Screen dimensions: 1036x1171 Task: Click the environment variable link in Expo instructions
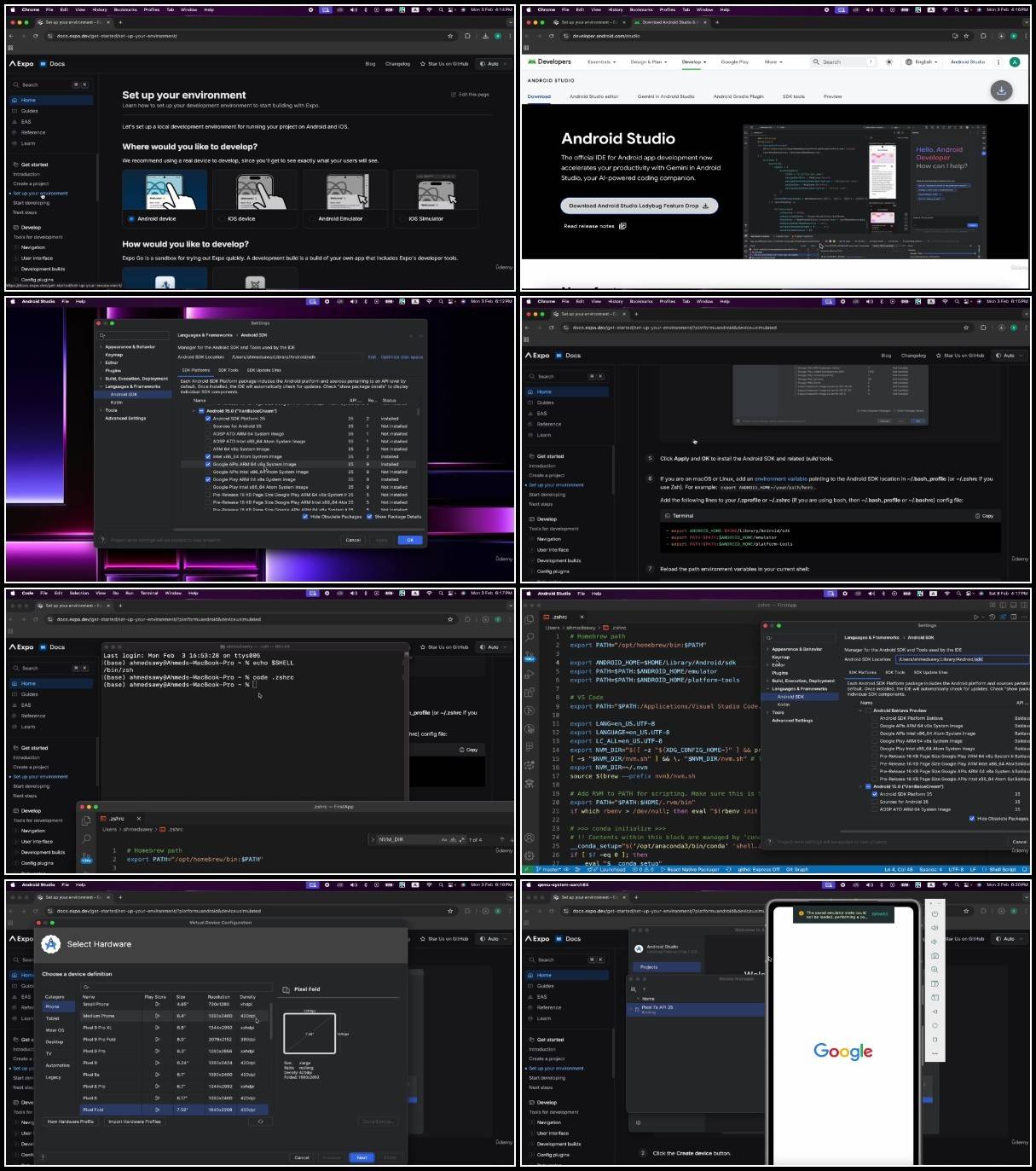click(780, 479)
